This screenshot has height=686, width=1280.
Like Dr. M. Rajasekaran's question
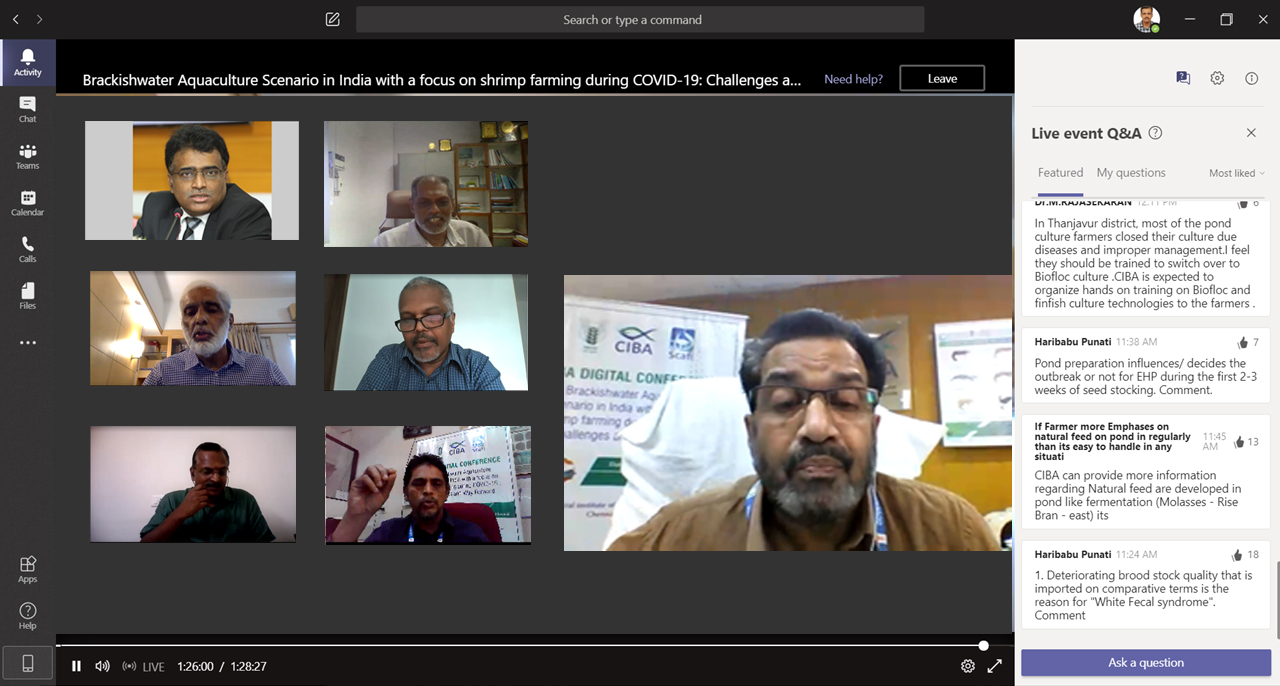click(1243, 202)
